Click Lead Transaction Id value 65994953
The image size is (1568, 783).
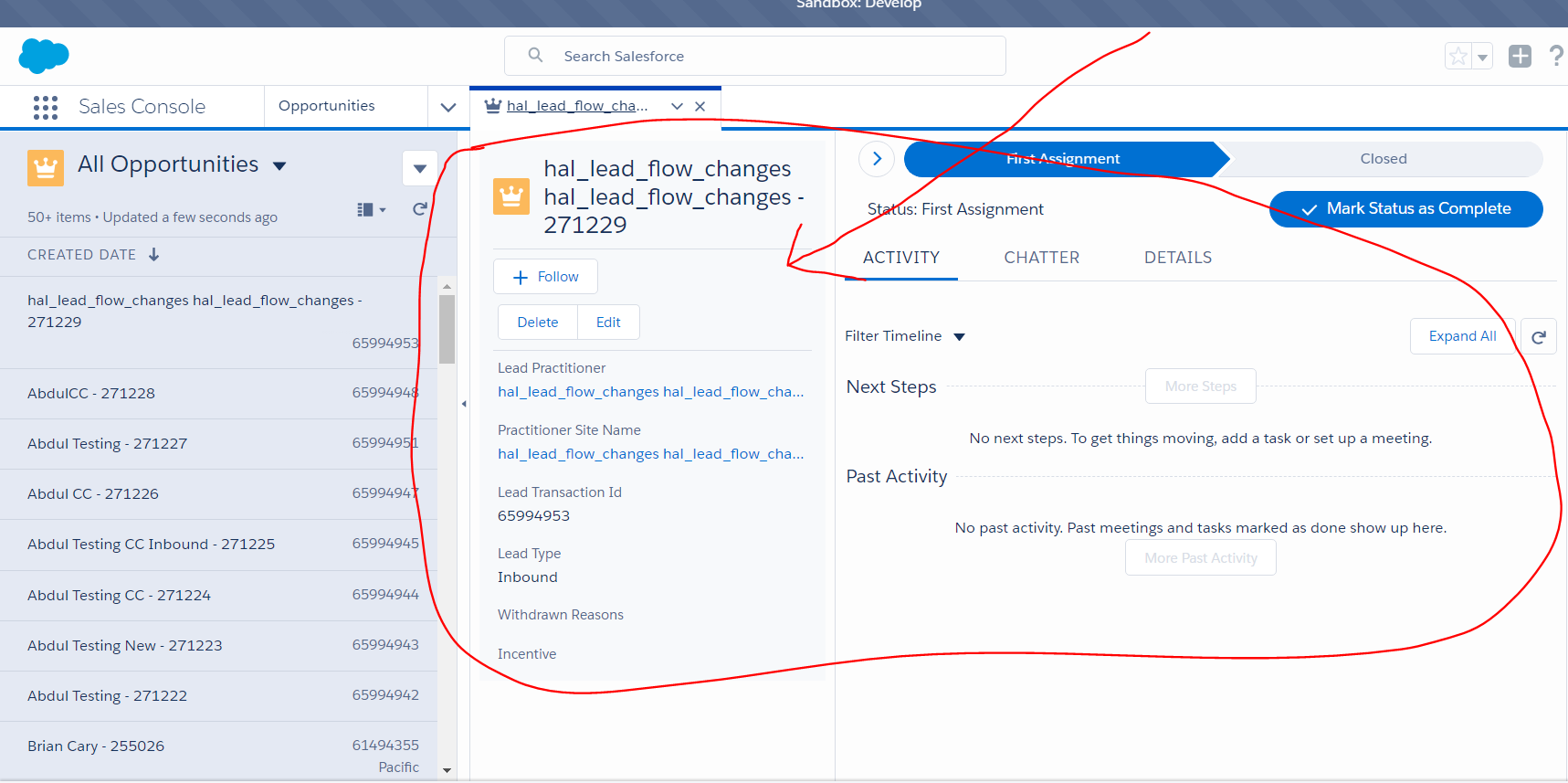533,516
